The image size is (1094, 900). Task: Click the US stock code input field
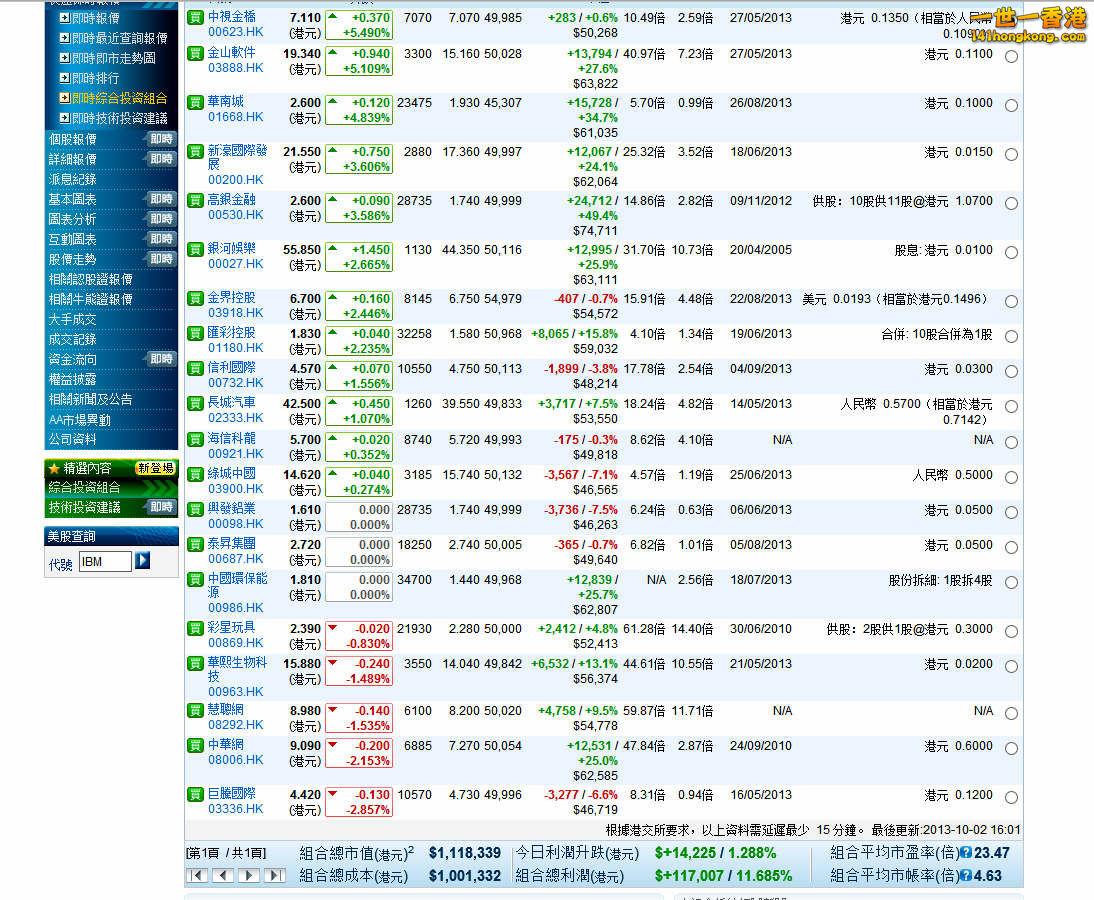click(105, 562)
